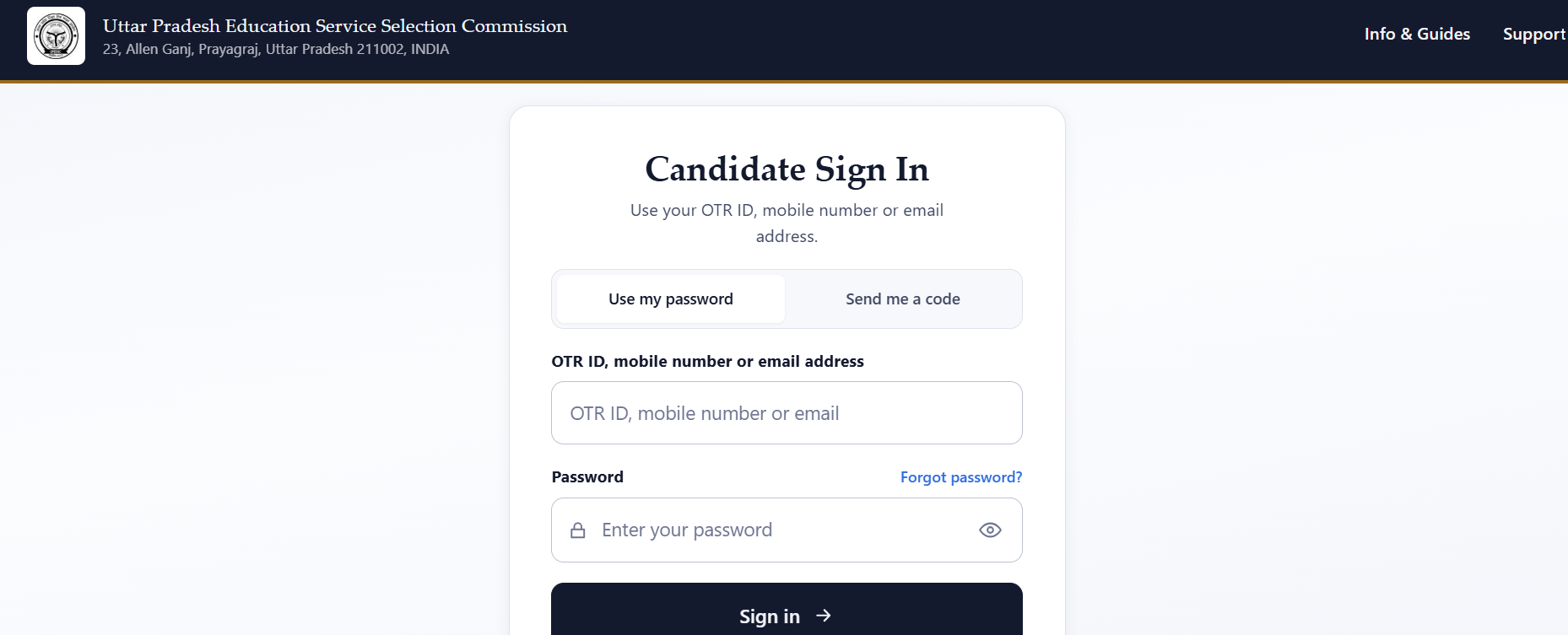Image resolution: width=1568 pixels, height=635 pixels.
Task: Switch to Use my password tab
Action: tap(671, 299)
